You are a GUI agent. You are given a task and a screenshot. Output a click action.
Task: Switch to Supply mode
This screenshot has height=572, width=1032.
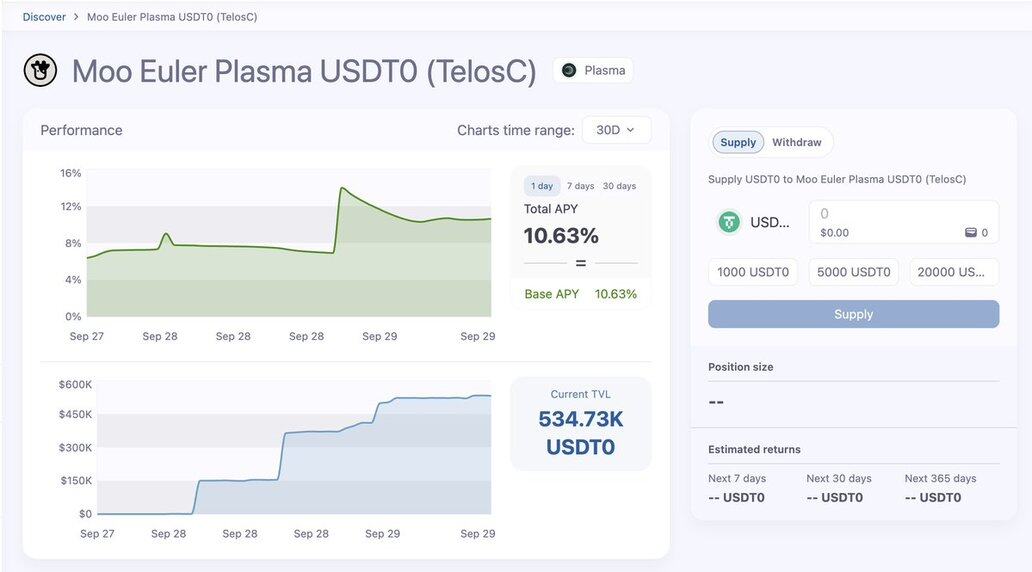[x=738, y=142]
